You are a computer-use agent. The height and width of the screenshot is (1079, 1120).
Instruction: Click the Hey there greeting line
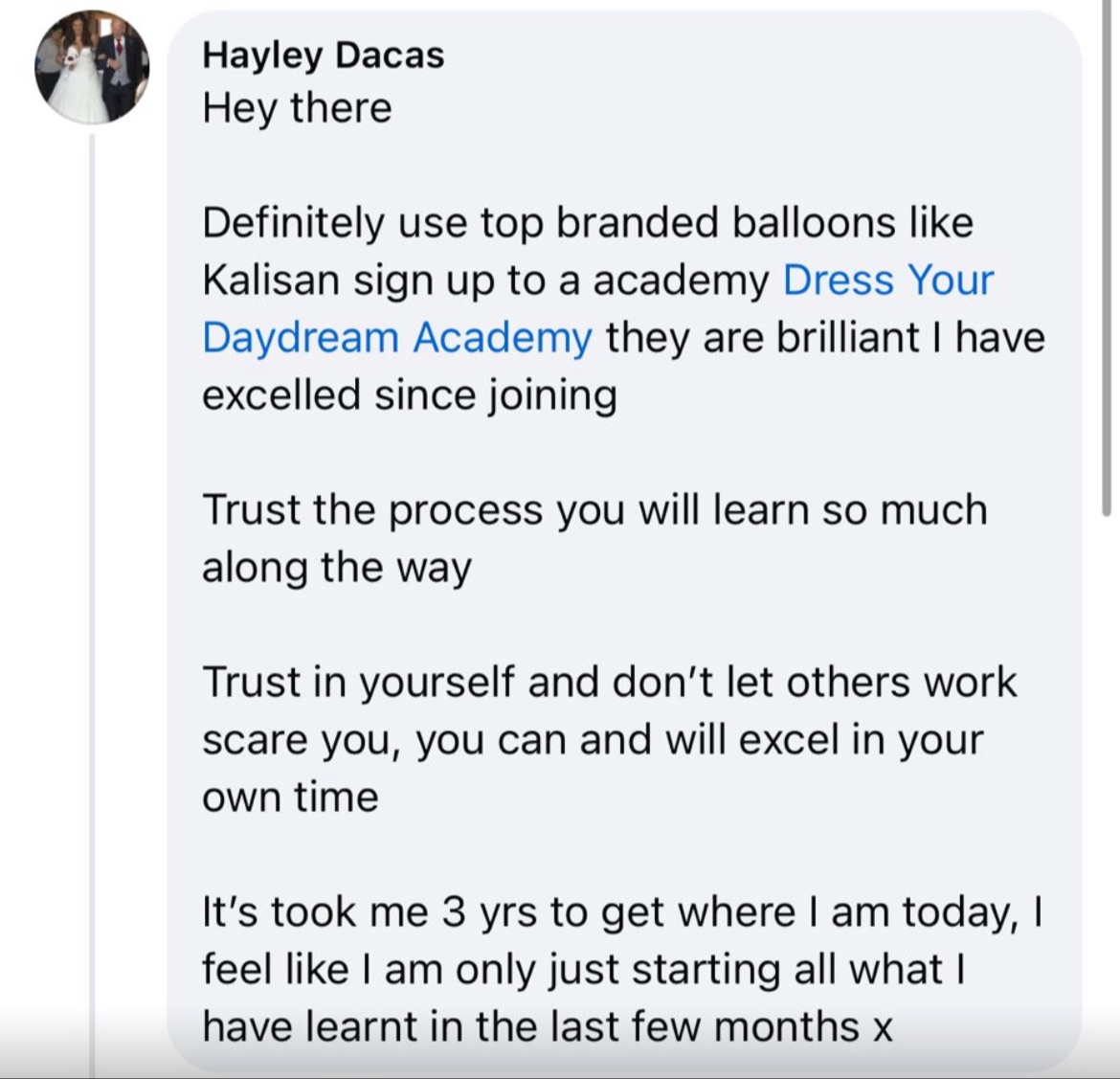click(297, 108)
